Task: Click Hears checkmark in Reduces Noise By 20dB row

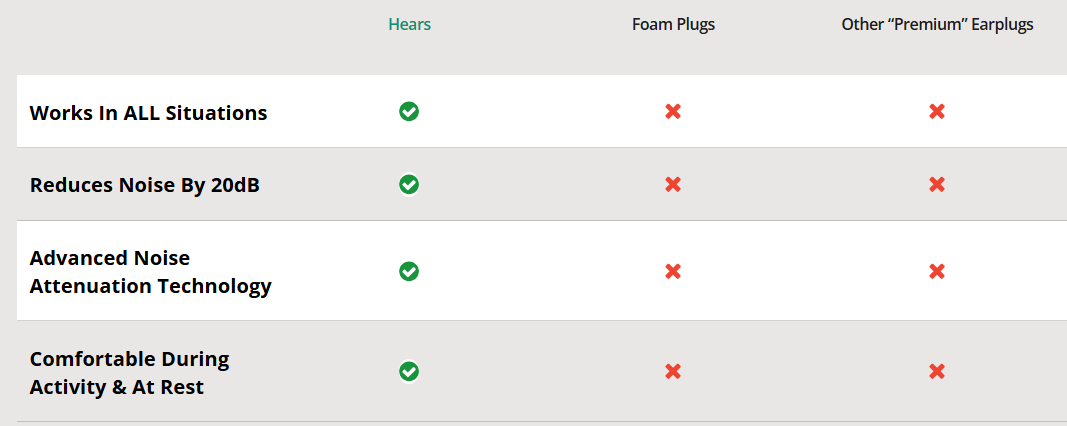Action: pos(409,184)
